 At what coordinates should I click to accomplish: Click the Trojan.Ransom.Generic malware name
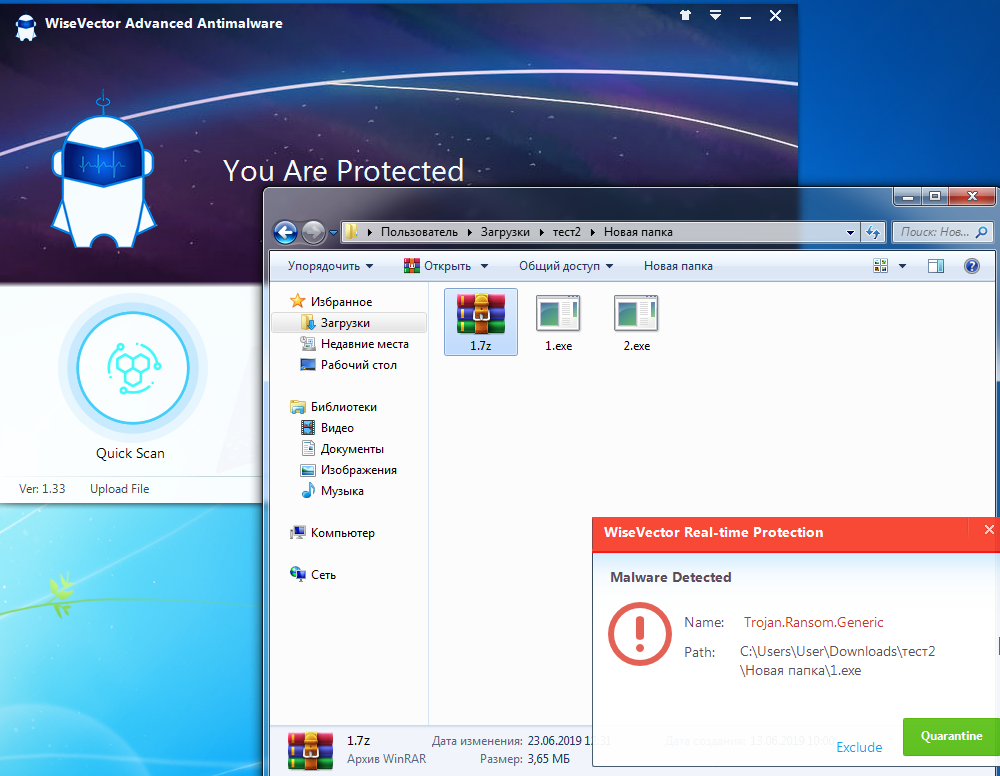pos(814,622)
